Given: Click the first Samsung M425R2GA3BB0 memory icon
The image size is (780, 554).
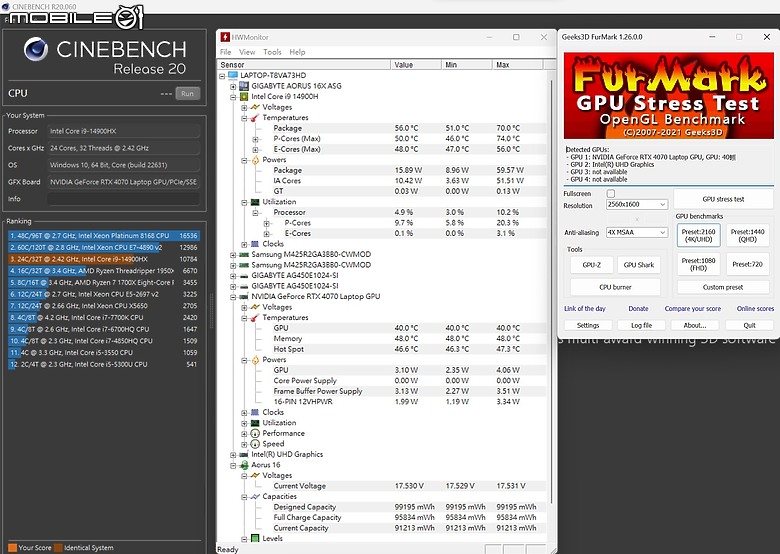Looking at the screenshot, I should (244, 255).
